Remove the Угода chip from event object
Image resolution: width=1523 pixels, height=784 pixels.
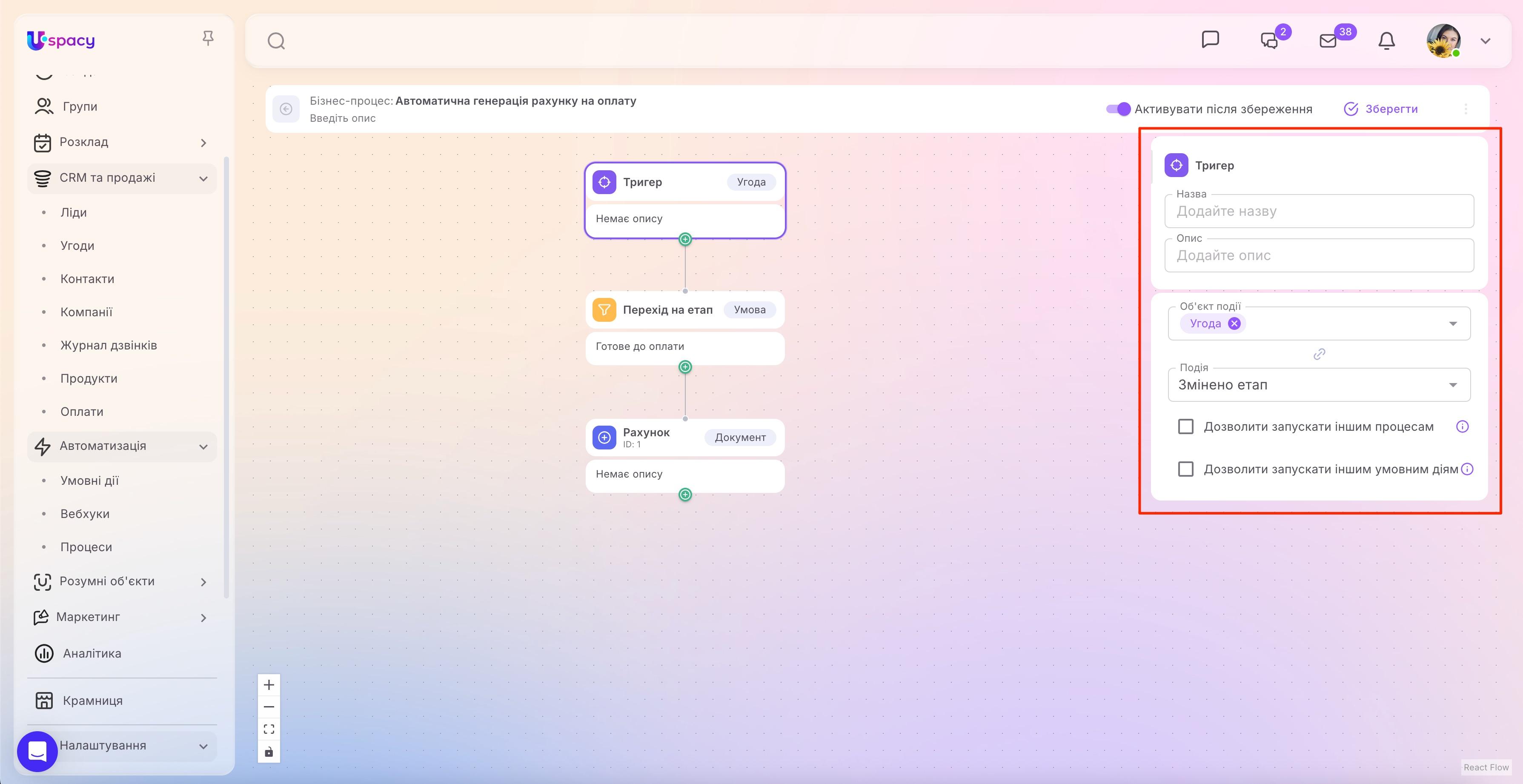tap(1234, 323)
